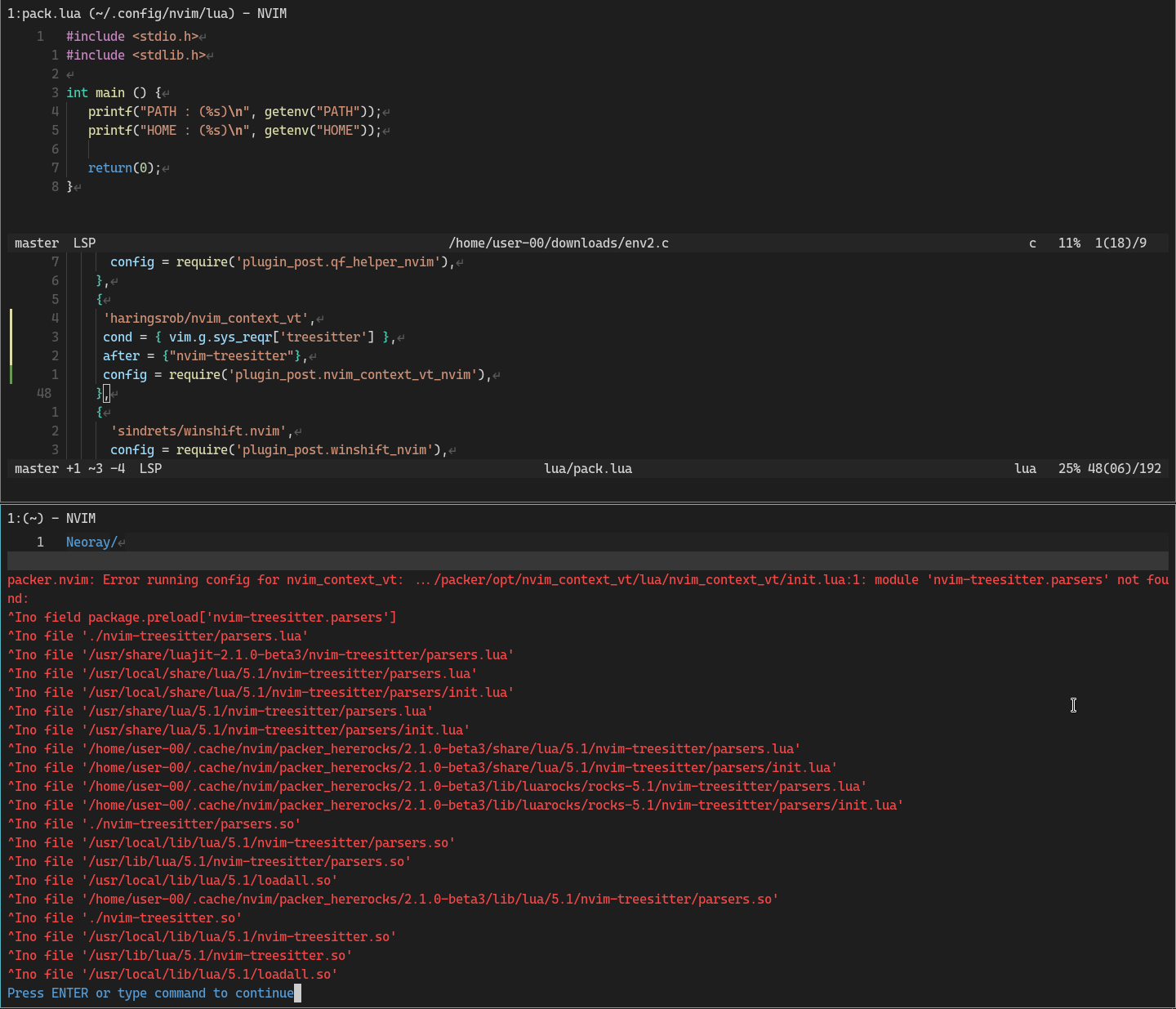Image resolution: width=1176 pixels, height=1009 pixels.
Task: Click 'LSP' indicator in env2.c status line
Action: (x=84, y=243)
